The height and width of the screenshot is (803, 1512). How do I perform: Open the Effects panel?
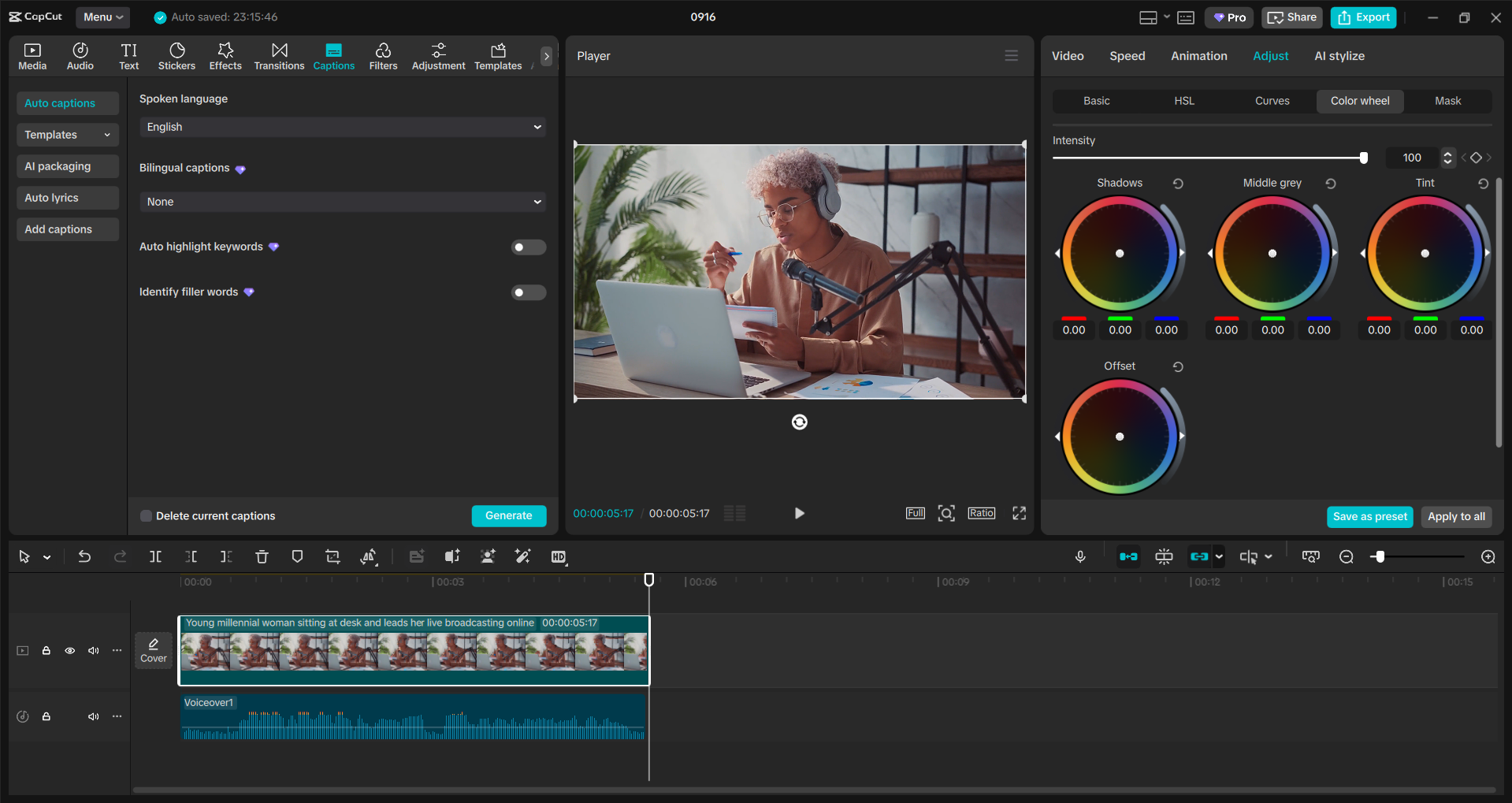(x=225, y=55)
